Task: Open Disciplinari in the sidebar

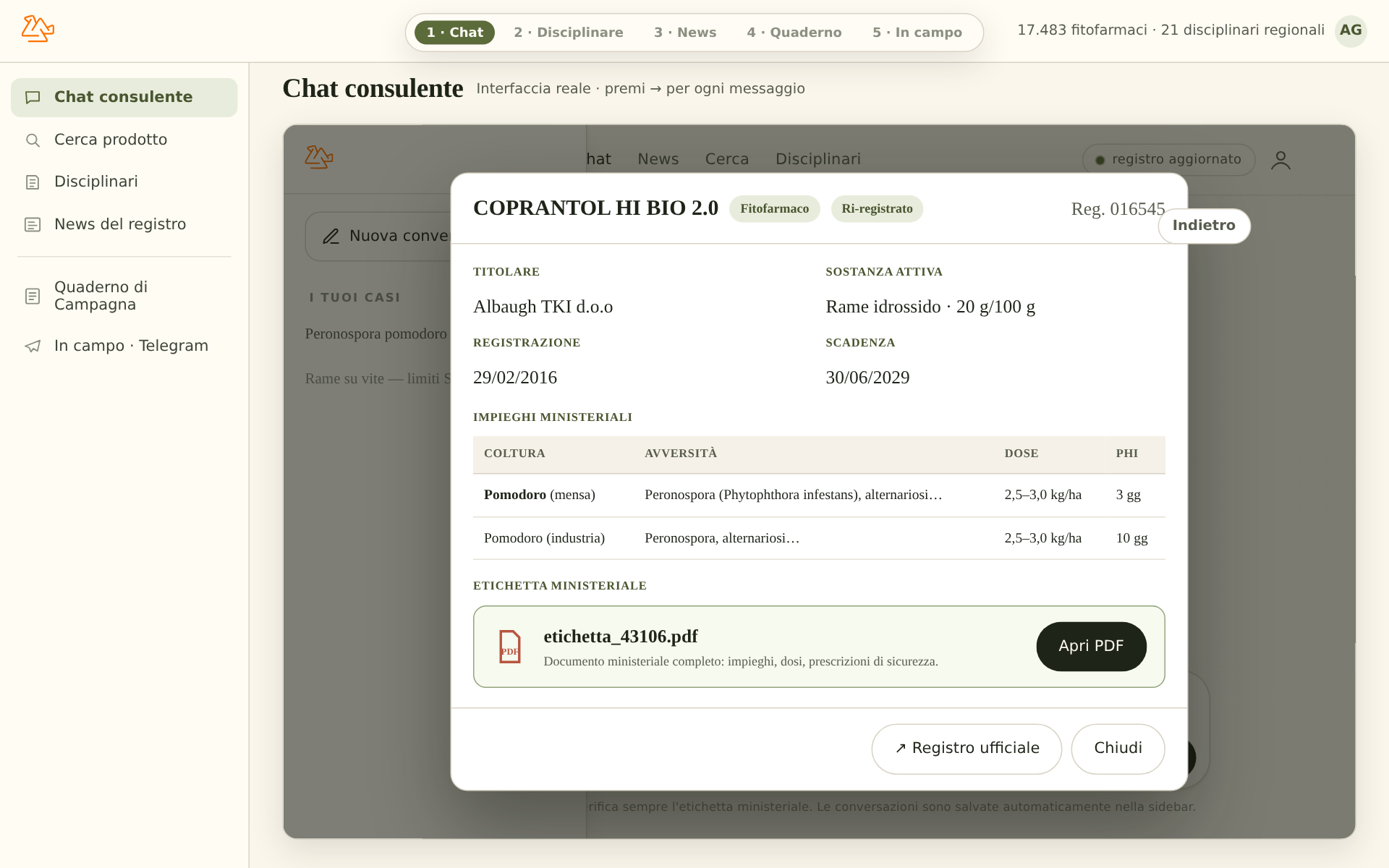Action: point(124,182)
